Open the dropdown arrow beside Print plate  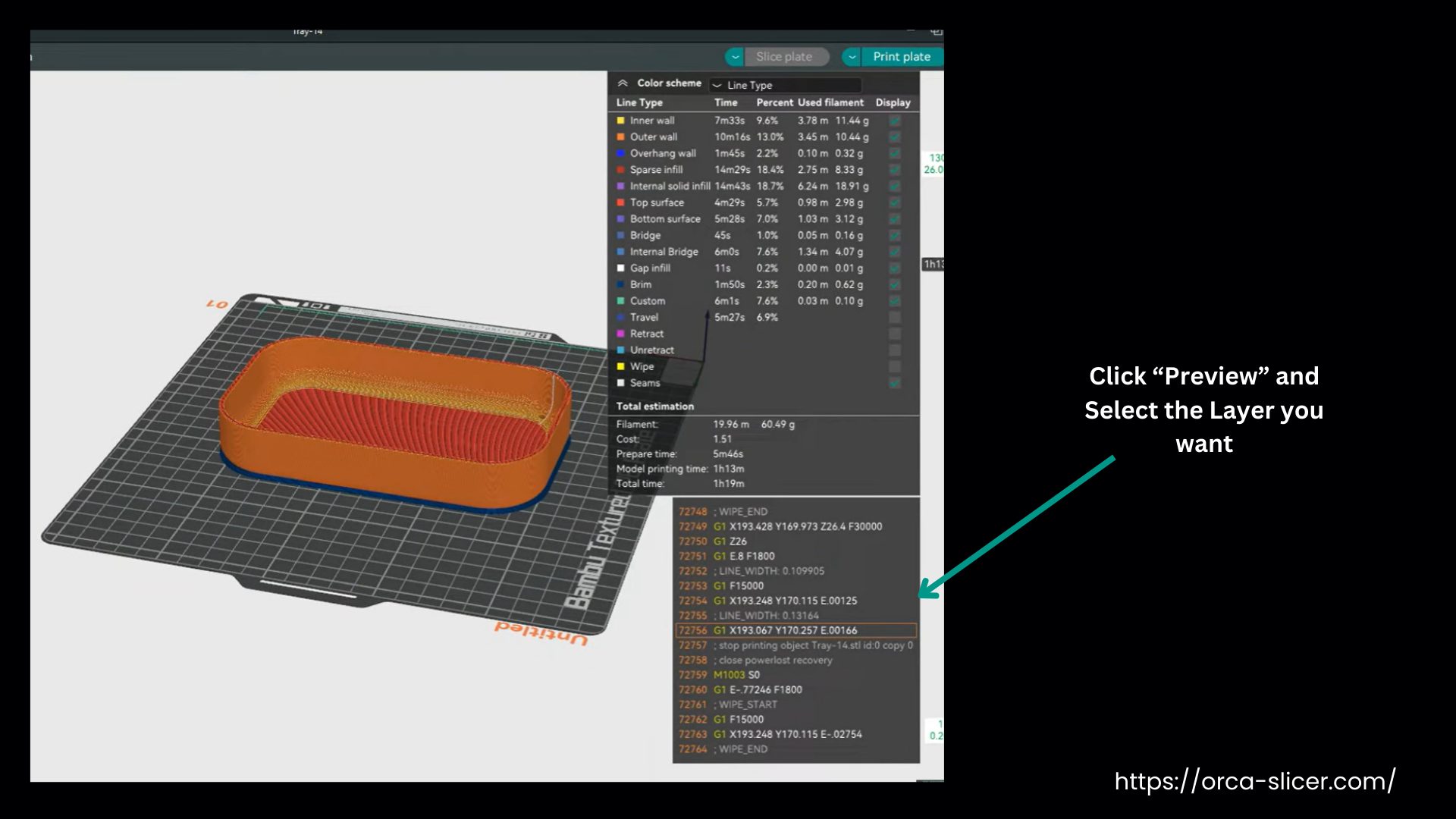click(x=852, y=57)
